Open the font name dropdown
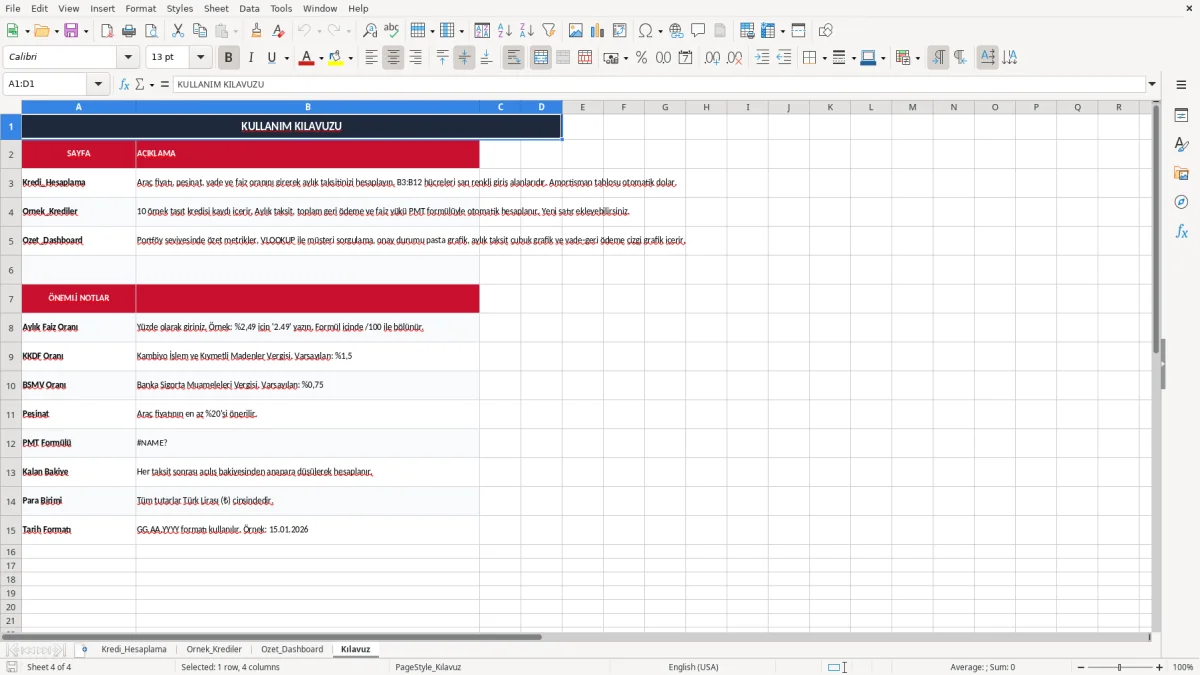Screen dimensions: 1200x675 pyautogui.click(x=127, y=58)
